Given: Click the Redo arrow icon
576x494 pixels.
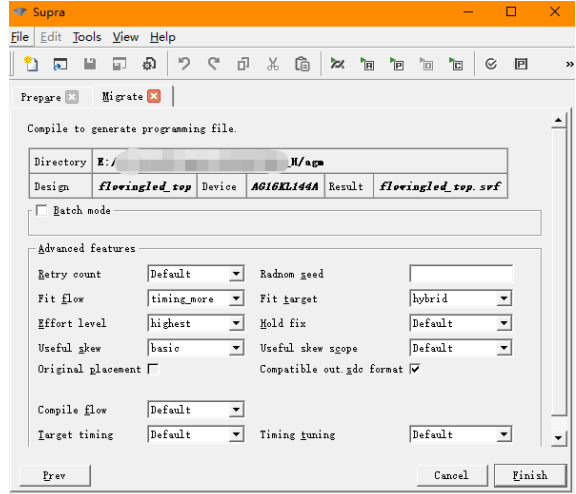Looking at the screenshot, I should pos(213,64).
